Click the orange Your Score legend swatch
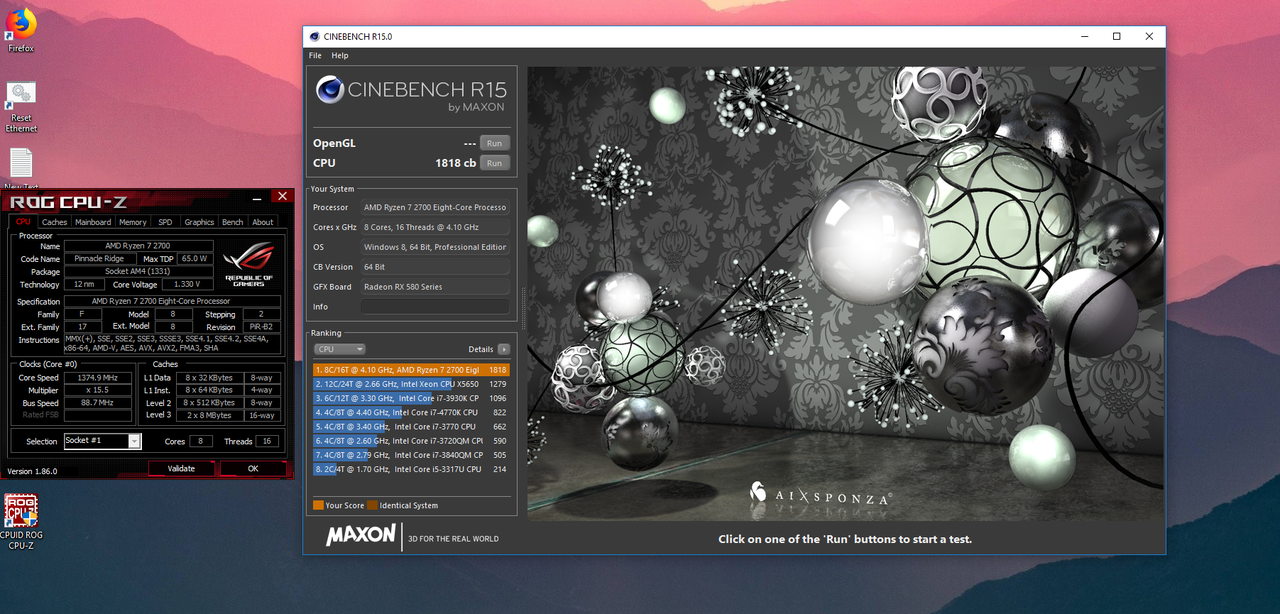The height and width of the screenshot is (614, 1280). pos(318,505)
